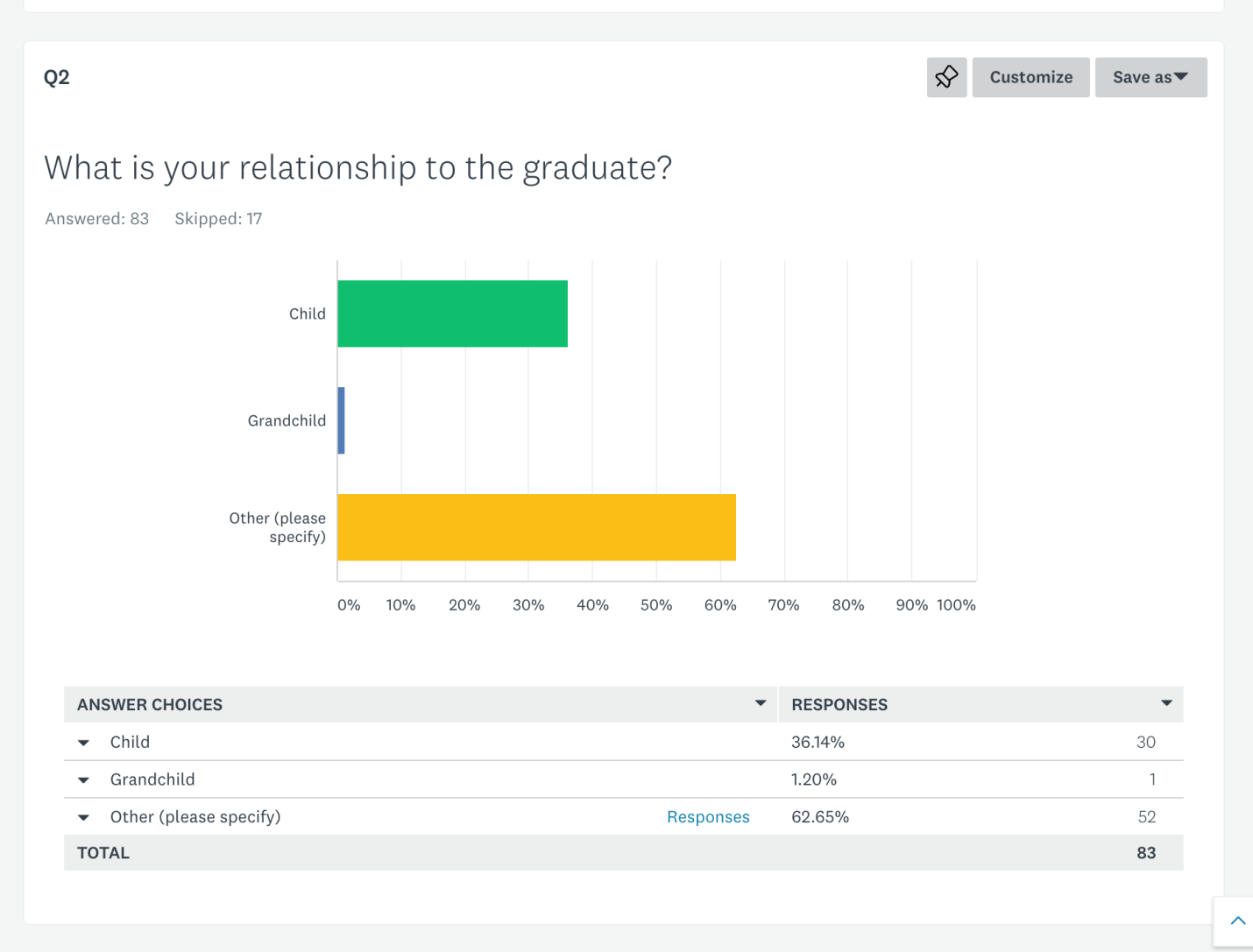Click the question title about graduate relationship
Screen dimensions: 1253x952
tap(358, 167)
